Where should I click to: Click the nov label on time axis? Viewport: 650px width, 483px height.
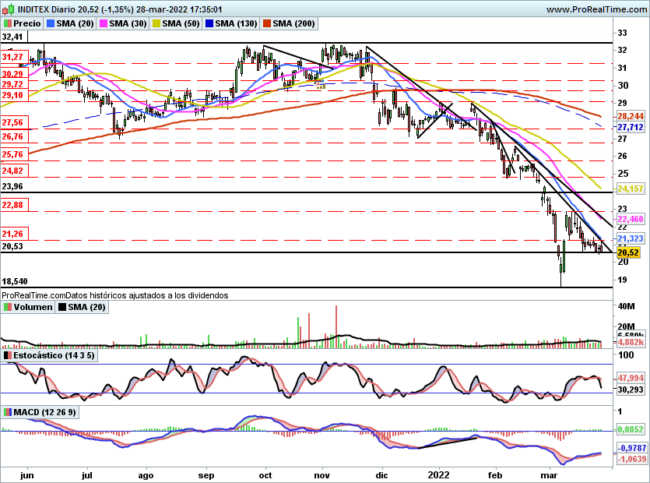(x=322, y=475)
